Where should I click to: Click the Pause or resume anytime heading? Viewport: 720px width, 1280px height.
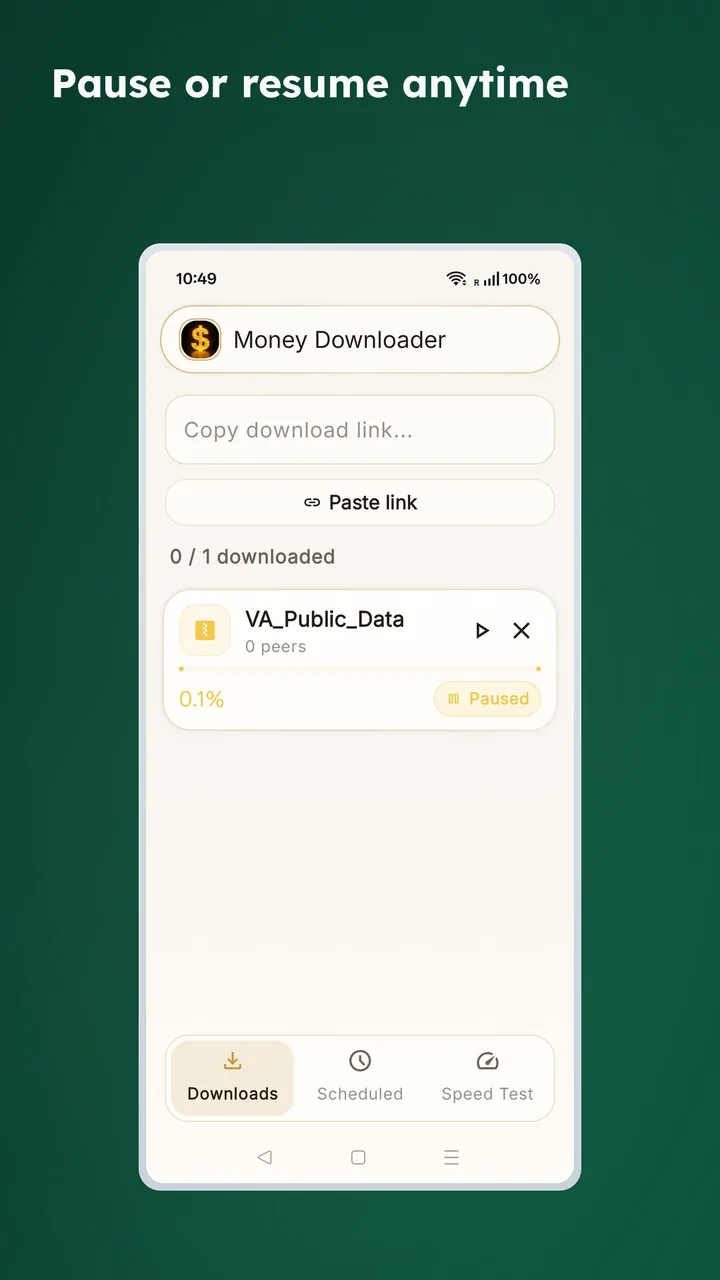[x=310, y=84]
